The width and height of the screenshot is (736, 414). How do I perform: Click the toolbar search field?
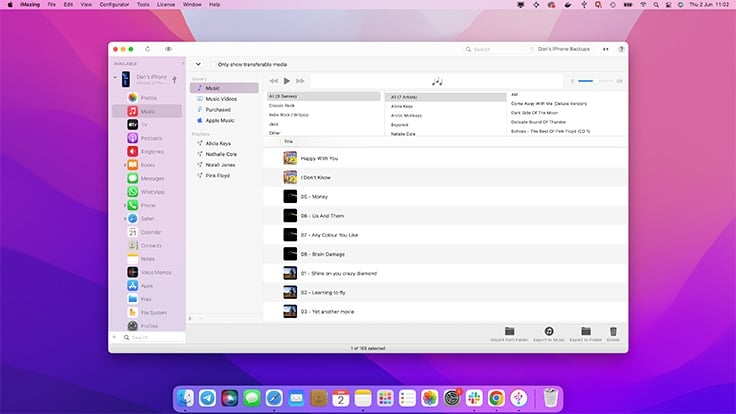click(x=493, y=49)
